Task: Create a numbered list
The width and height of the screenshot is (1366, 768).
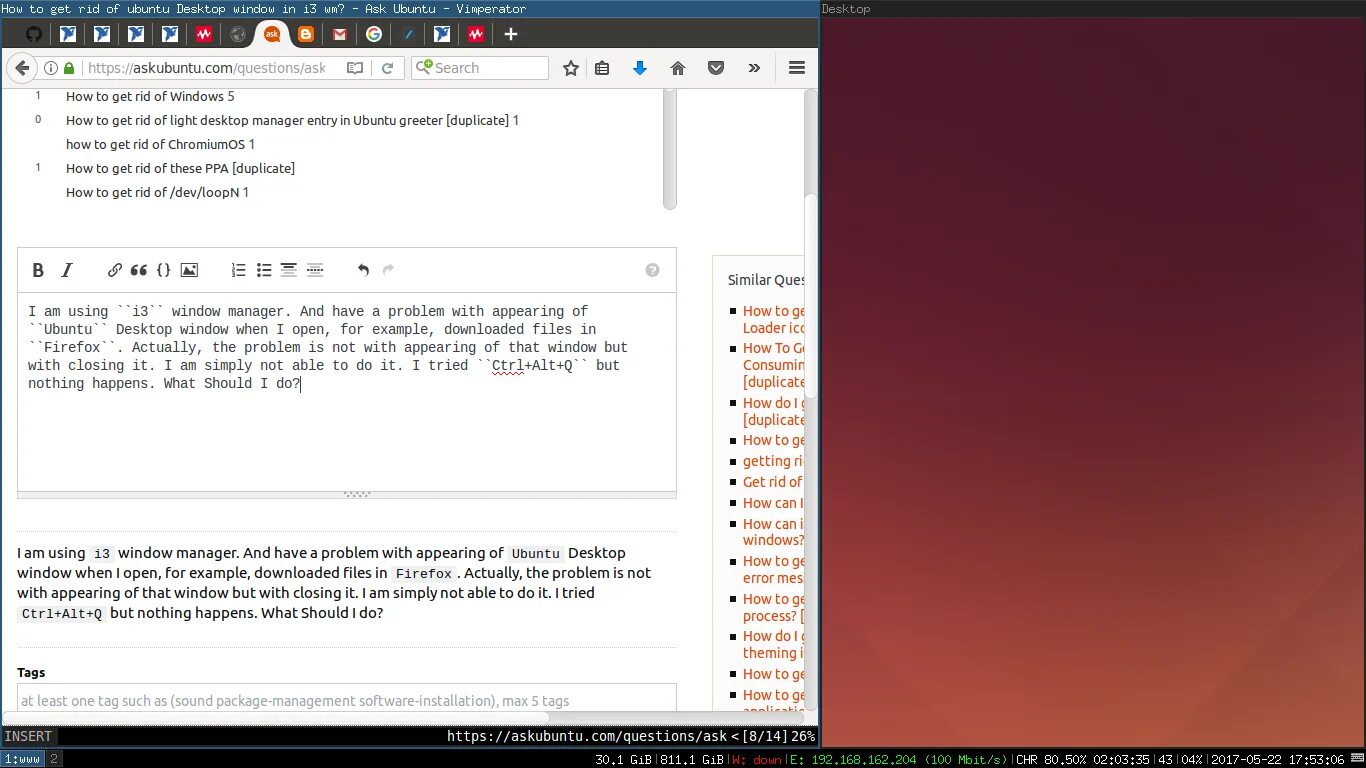Action: tap(239, 270)
